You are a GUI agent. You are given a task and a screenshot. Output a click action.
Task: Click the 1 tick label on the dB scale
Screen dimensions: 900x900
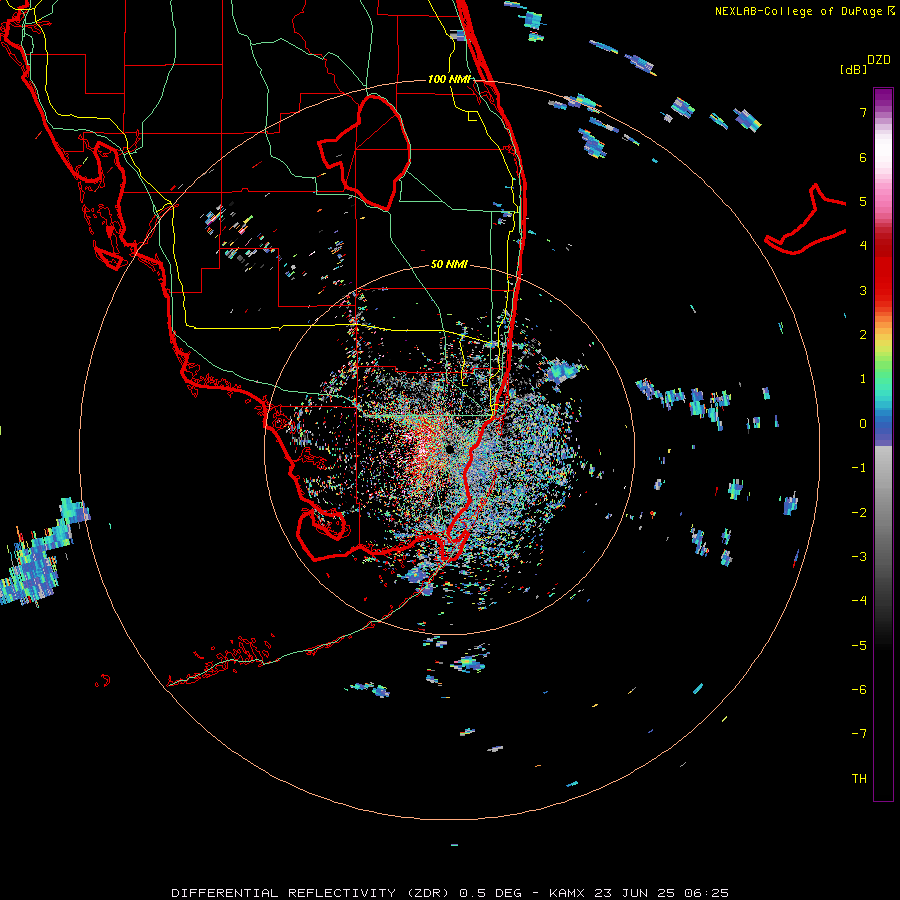[x=863, y=379]
